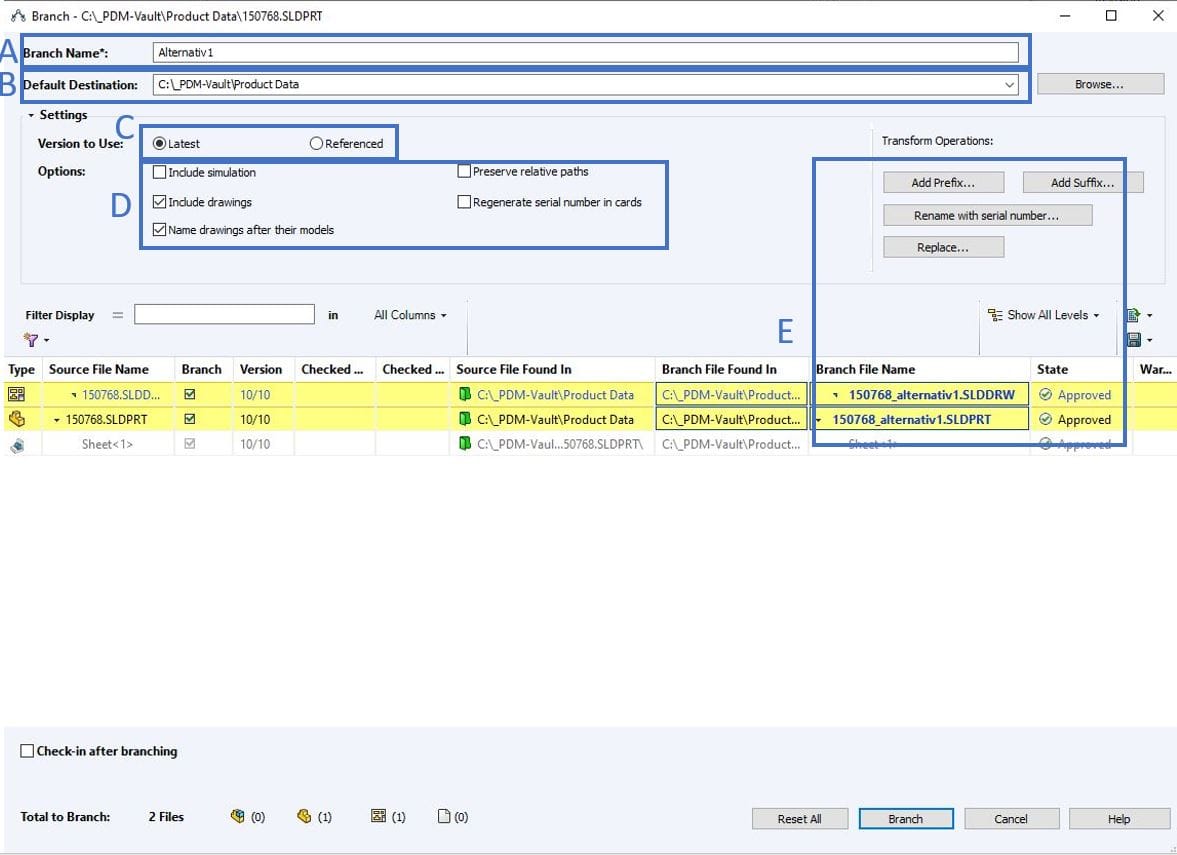
Task: Sort by Branch File Name column header
Action: pos(865,369)
